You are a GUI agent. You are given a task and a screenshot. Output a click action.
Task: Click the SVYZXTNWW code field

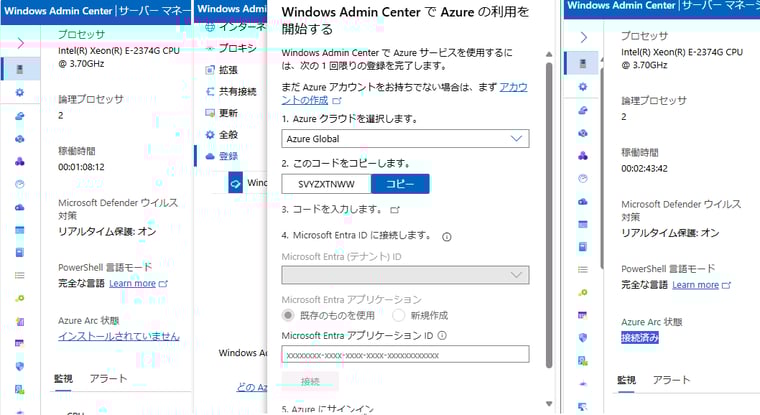pyautogui.click(x=326, y=184)
